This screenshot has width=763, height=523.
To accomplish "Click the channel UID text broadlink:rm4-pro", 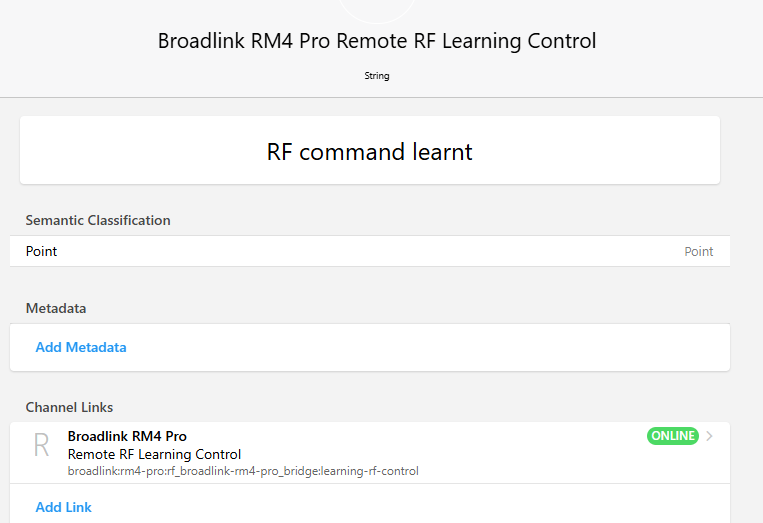I will (x=243, y=471).
